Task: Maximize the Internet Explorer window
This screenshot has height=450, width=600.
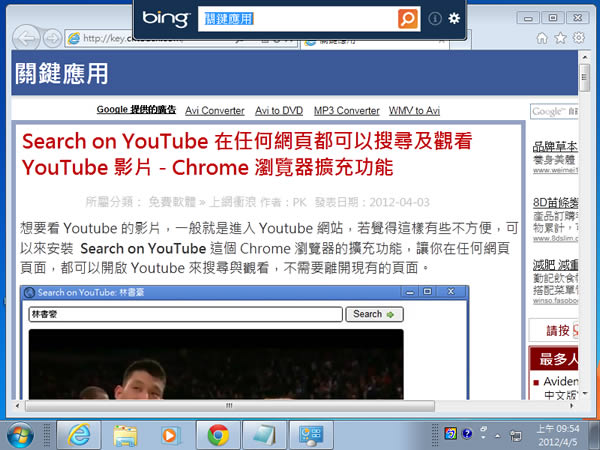Action: (553, 18)
